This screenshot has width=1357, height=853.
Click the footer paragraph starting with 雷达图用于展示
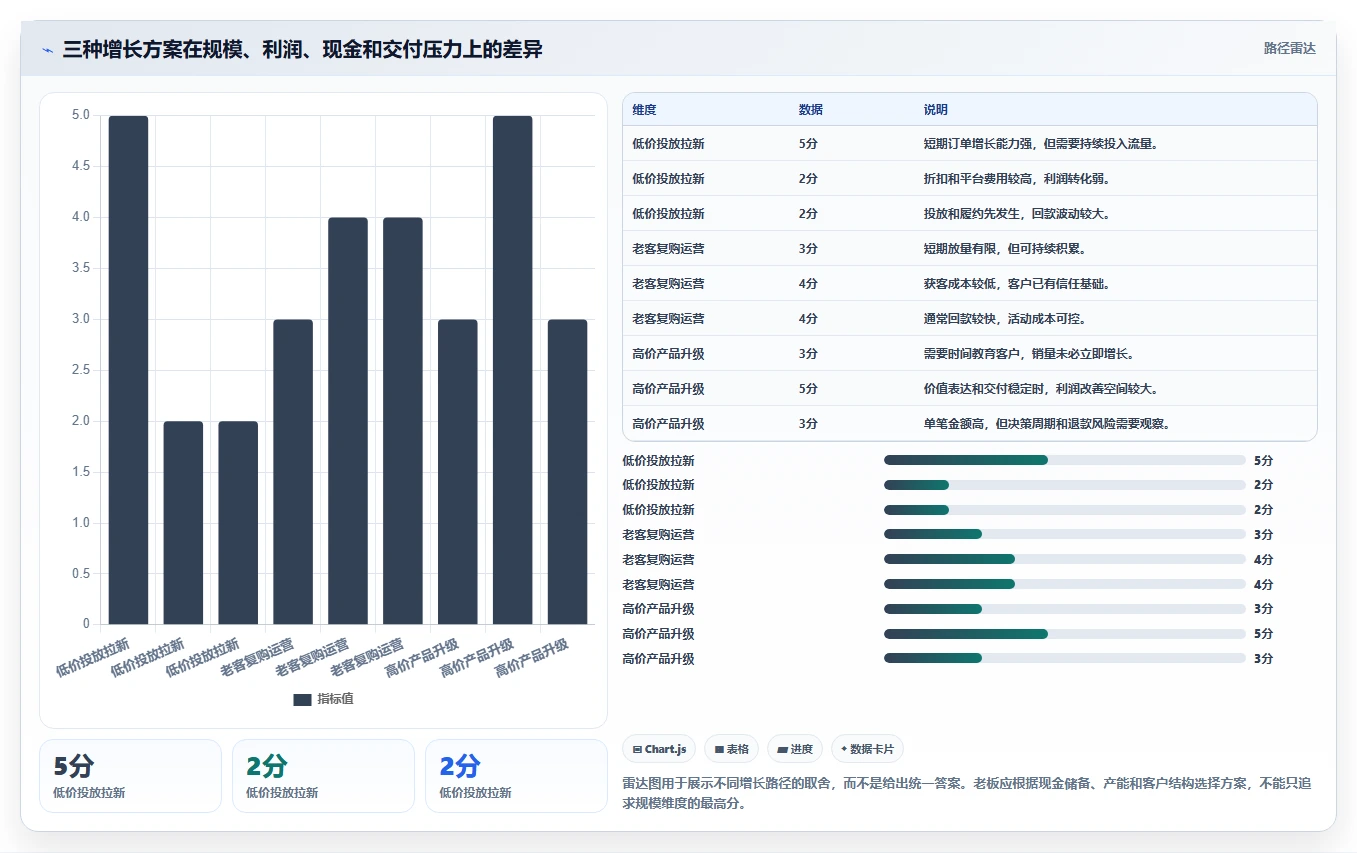966,794
